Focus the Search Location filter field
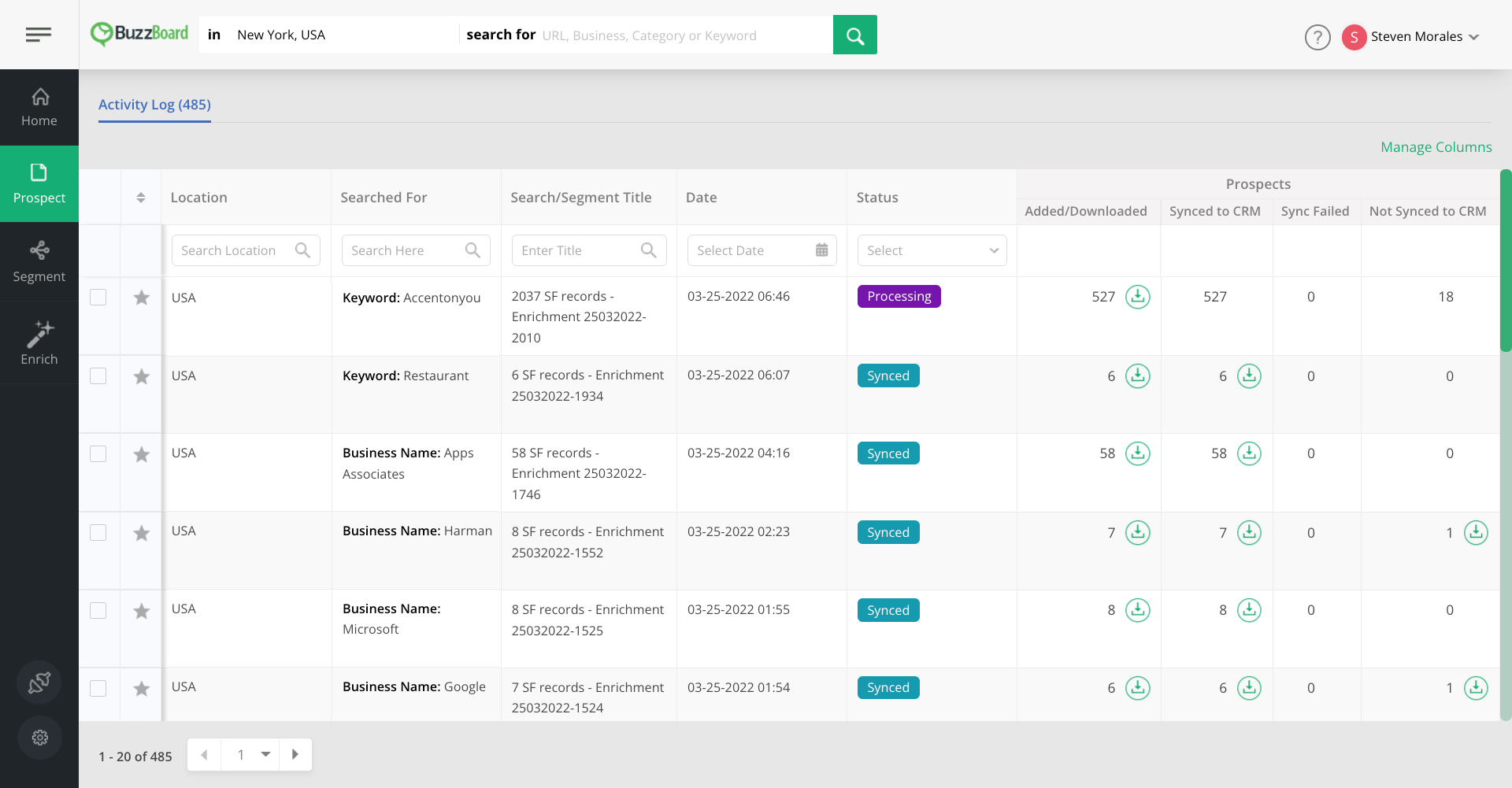This screenshot has height=788, width=1512. [x=246, y=250]
